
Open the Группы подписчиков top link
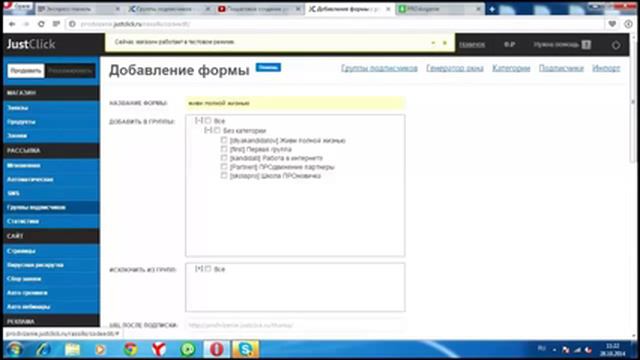tap(379, 68)
